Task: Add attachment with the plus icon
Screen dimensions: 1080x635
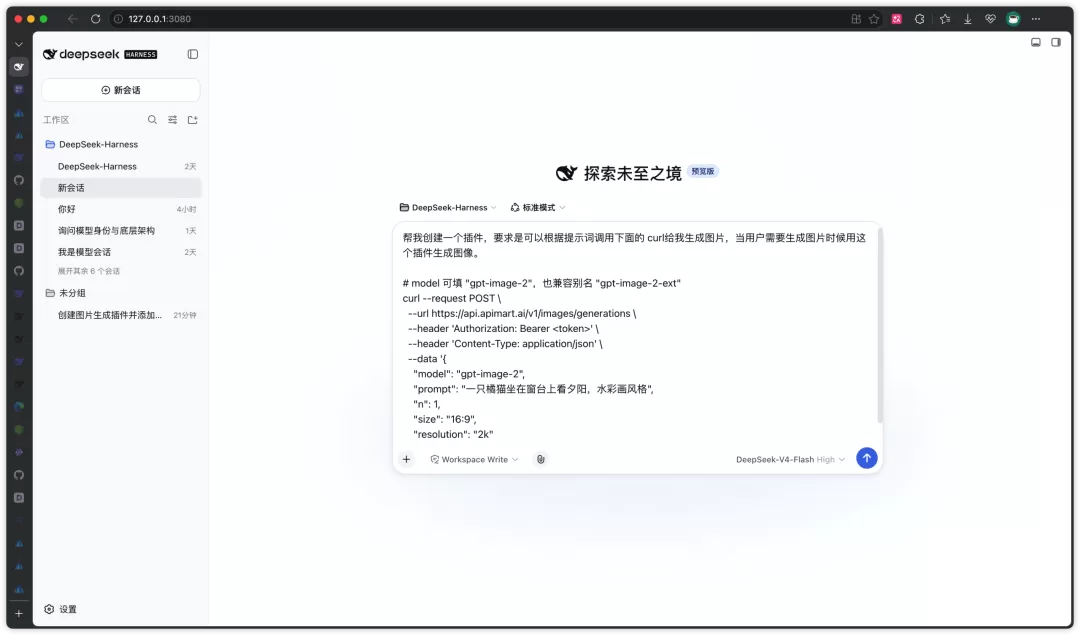Action: click(406, 459)
